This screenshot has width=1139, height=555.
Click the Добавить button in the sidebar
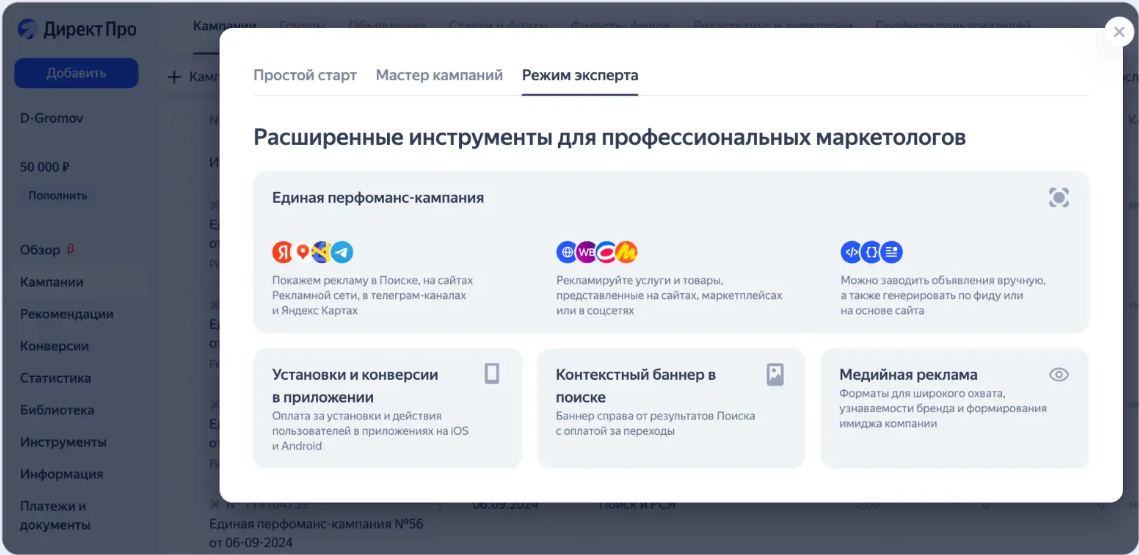[x=76, y=73]
